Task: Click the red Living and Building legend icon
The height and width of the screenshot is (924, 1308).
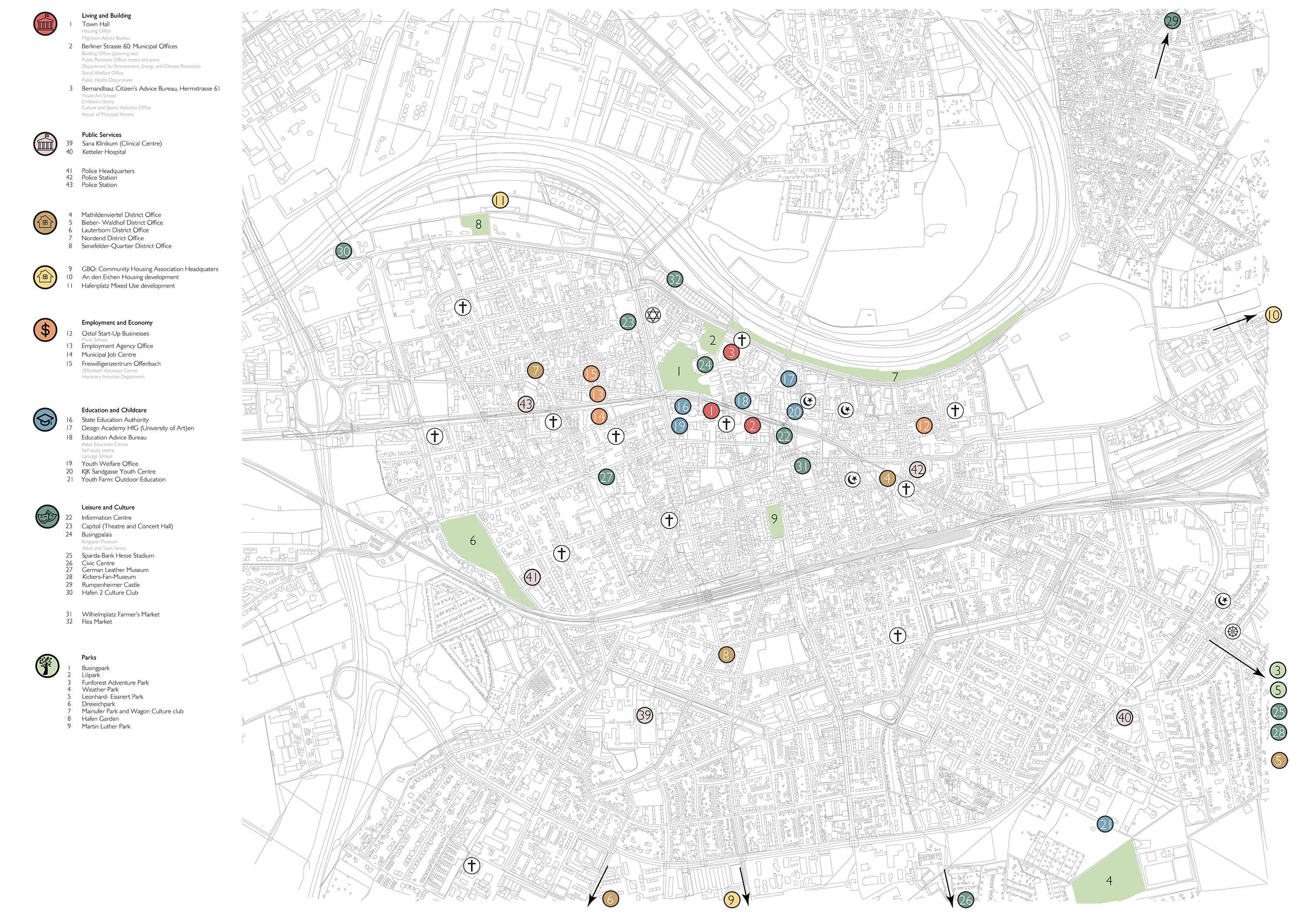Action: tap(45, 24)
